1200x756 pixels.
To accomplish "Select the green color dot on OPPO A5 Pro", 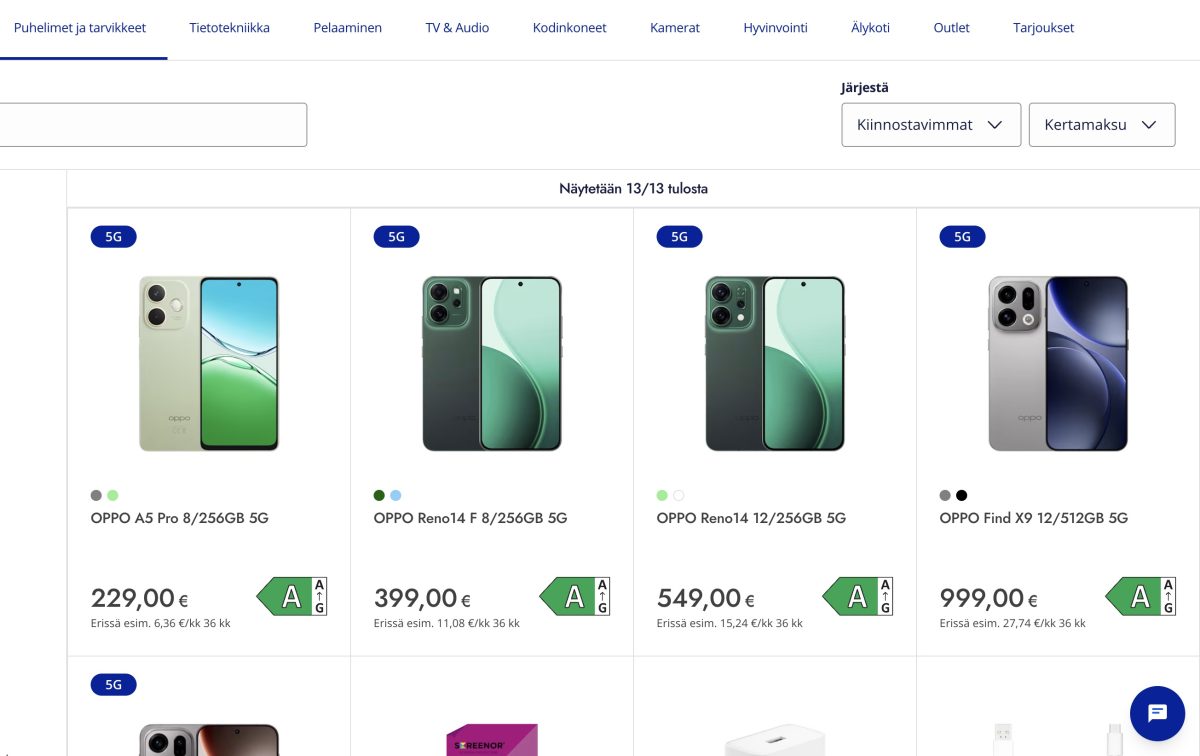I will tap(112, 495).
